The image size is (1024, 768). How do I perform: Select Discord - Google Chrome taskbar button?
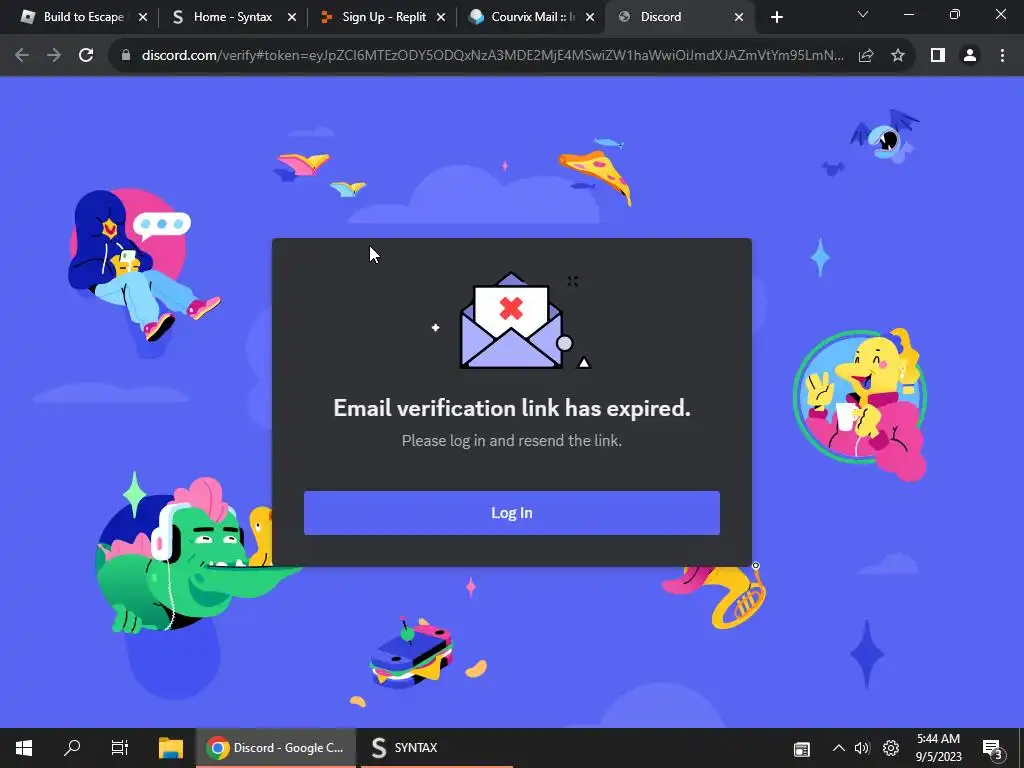[x=276, y=748]
